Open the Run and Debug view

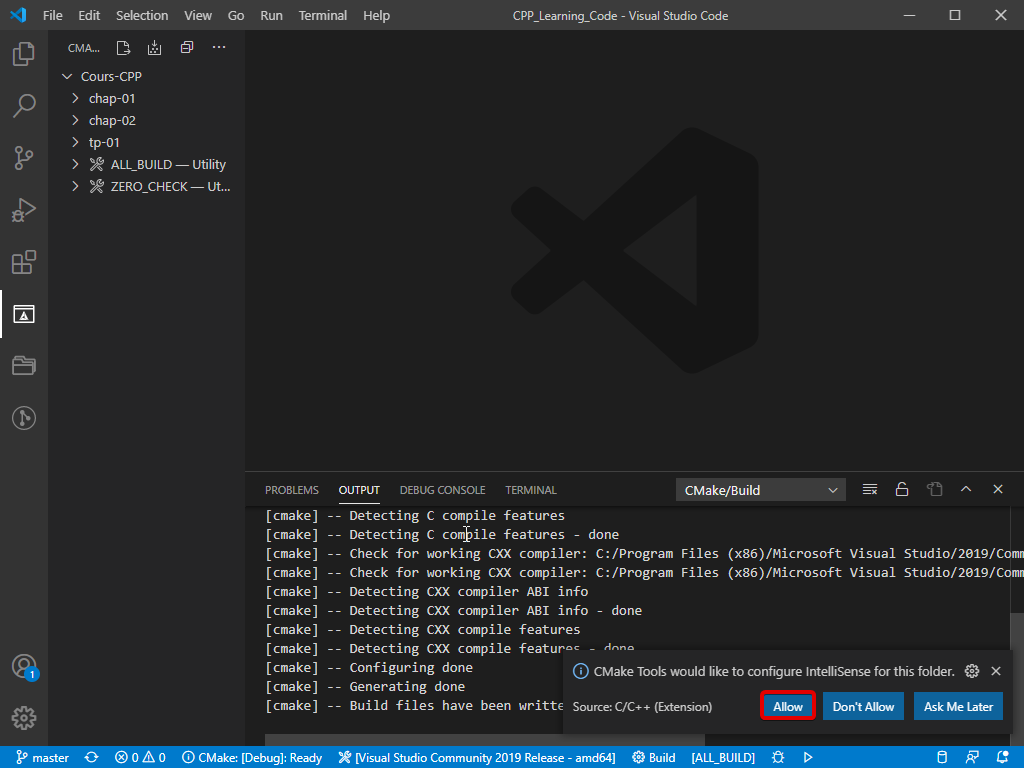click(24, 210)
